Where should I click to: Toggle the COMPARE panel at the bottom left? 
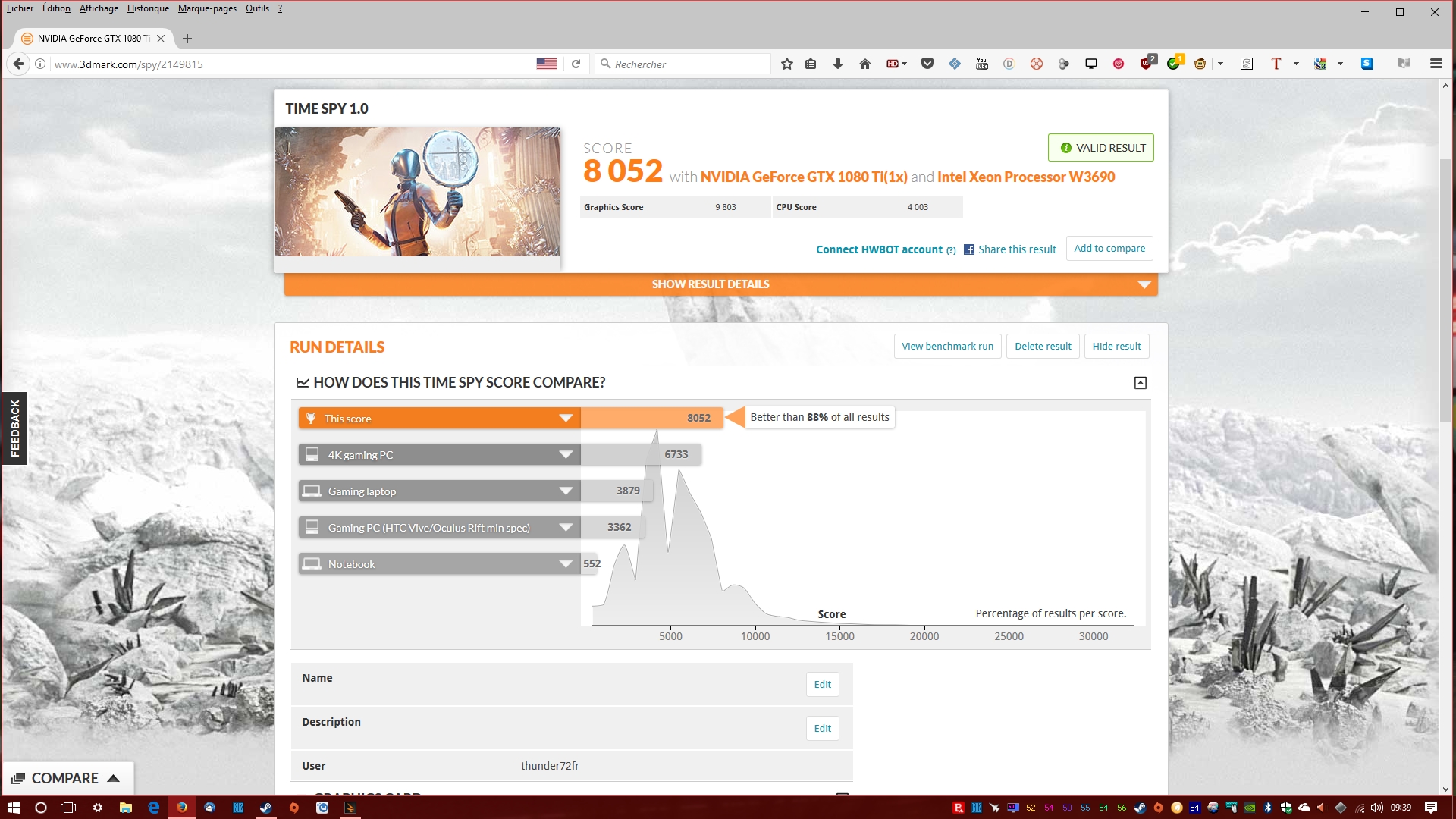pos(68,779)
